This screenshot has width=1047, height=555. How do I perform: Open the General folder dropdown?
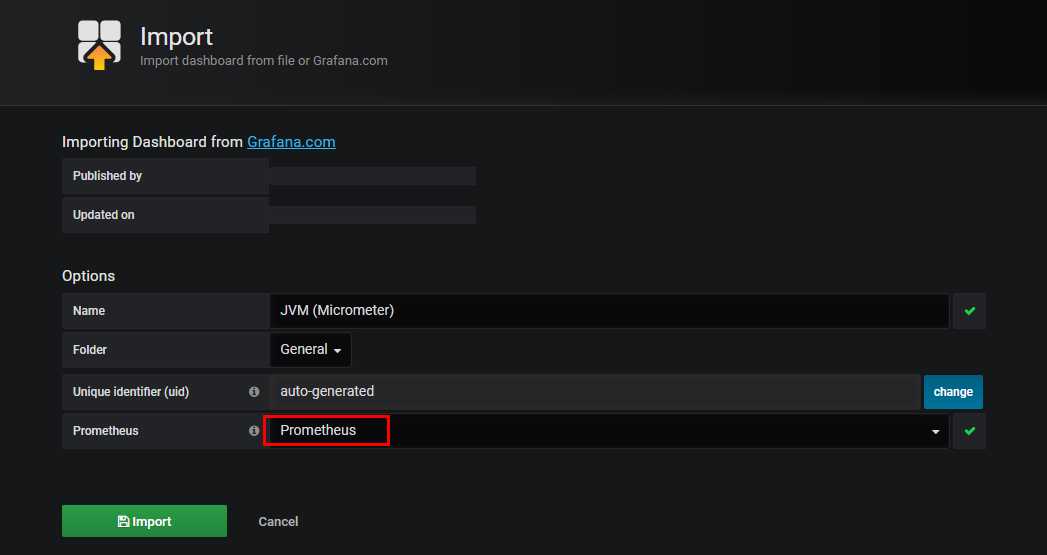point(310,350)
